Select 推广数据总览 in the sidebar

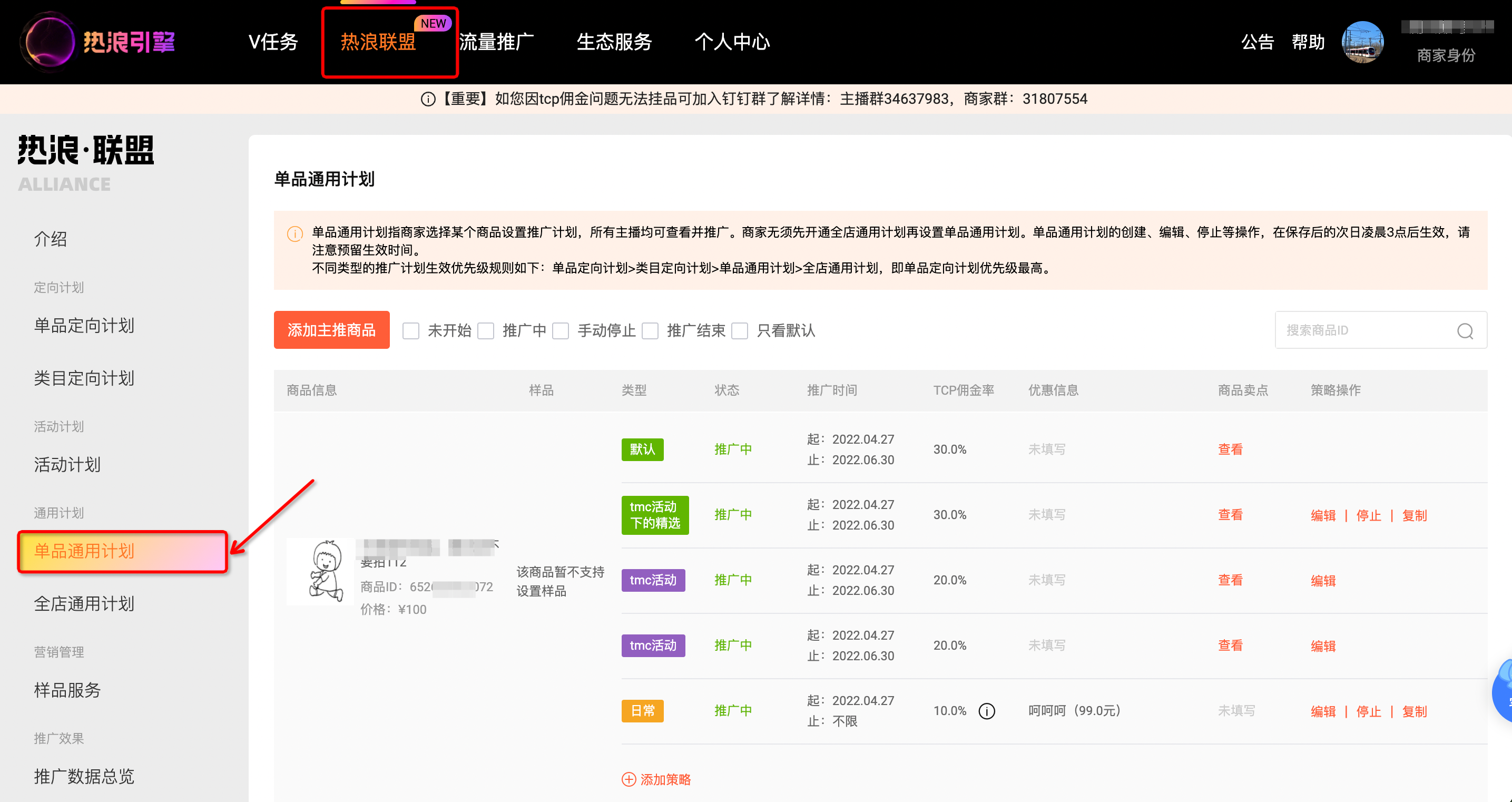point(84,776)
